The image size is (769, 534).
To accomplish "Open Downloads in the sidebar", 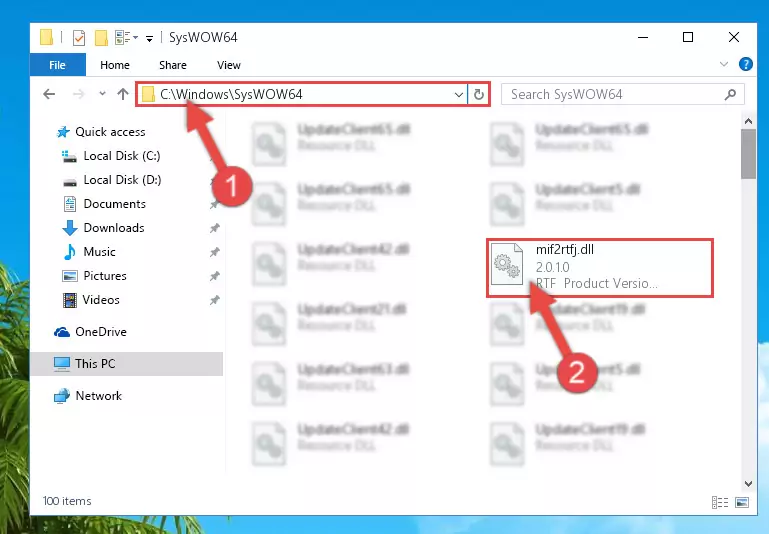I will click(114, 228).
